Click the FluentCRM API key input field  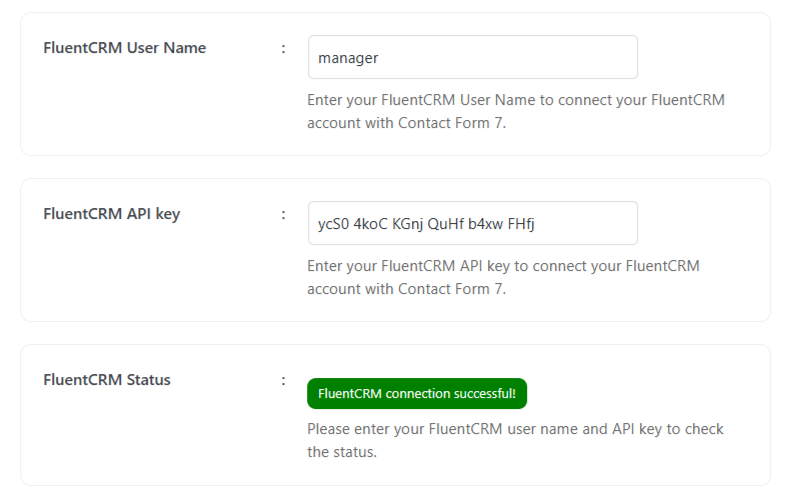click(x=473, y=223)
